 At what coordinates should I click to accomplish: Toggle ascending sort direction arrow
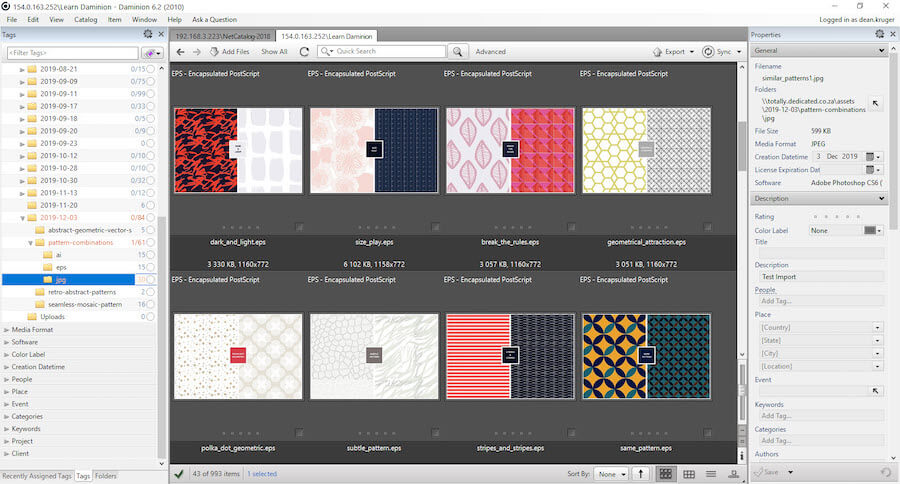click(x=640, y=473)
